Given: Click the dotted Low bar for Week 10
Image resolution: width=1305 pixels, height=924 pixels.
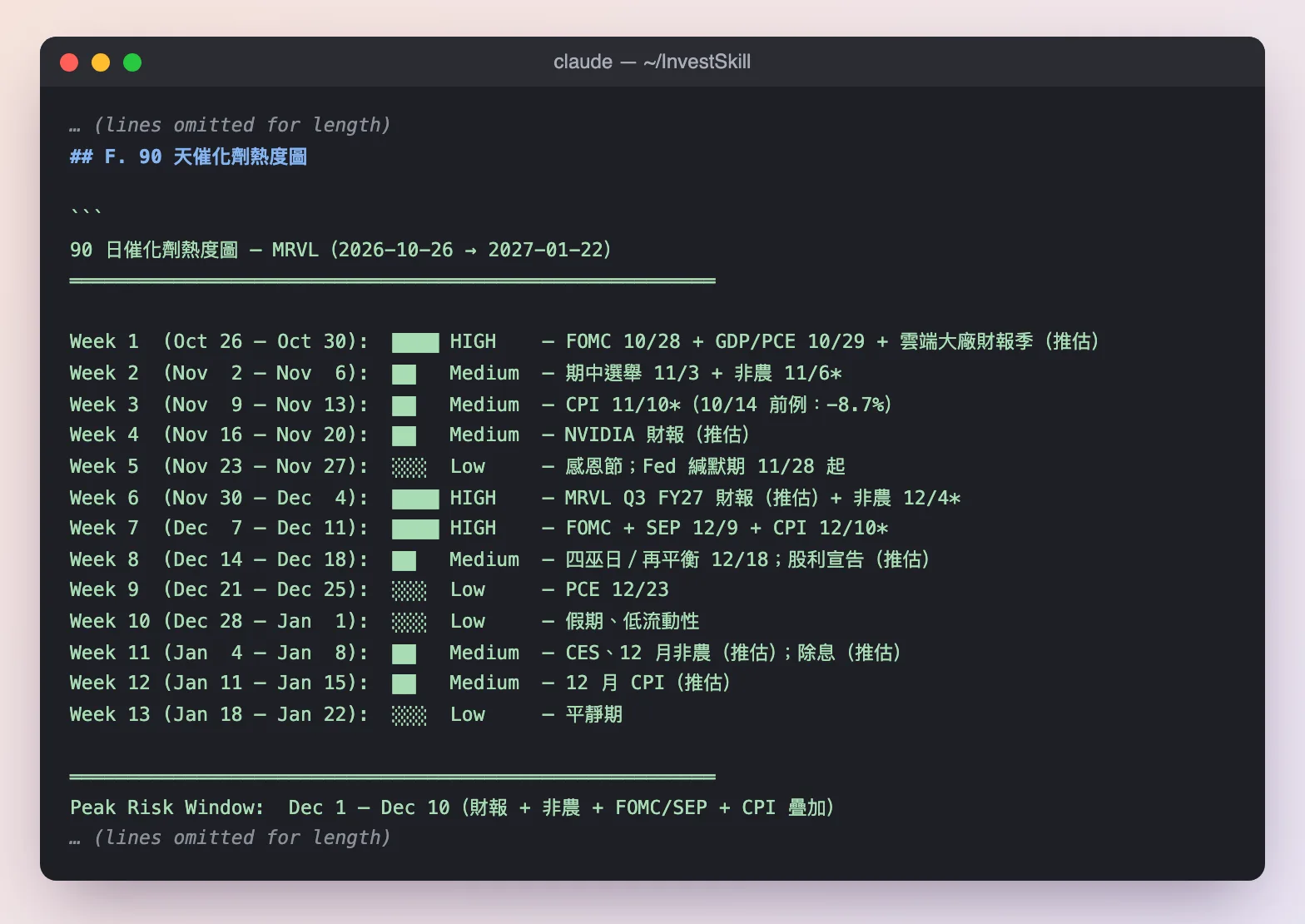Looking at the screenshot, I should [409, 622].
